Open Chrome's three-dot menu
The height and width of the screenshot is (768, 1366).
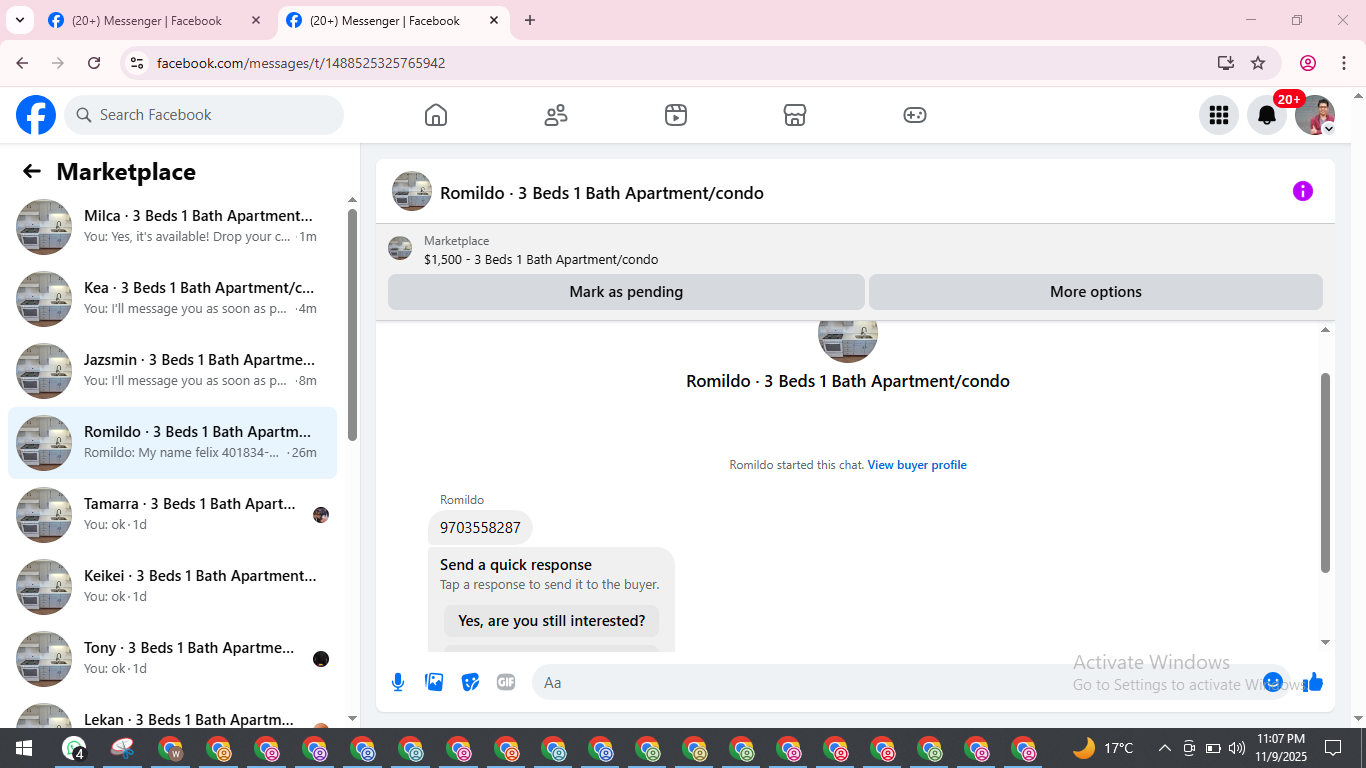click(x=1344, y=63)
